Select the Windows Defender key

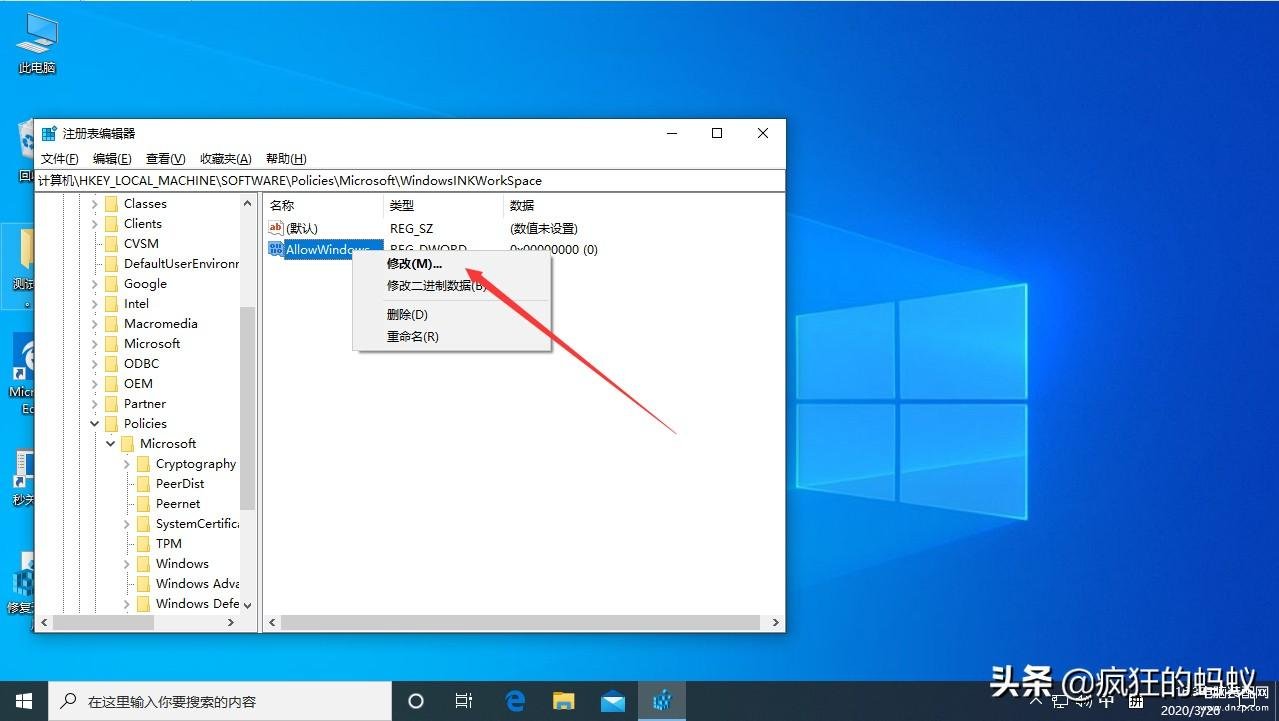(x=197, y=604)
